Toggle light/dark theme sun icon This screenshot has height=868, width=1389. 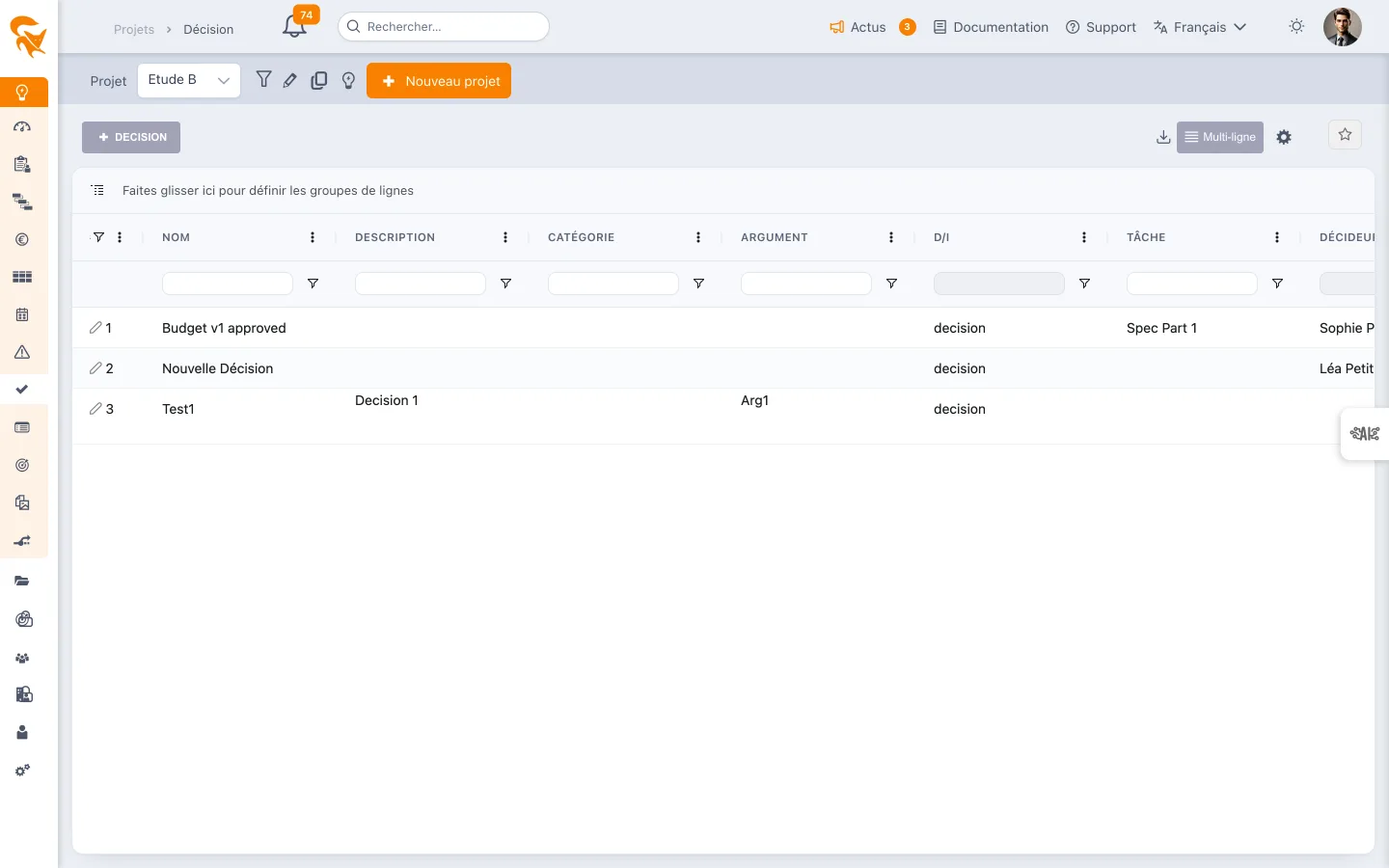pos(1296,26)
